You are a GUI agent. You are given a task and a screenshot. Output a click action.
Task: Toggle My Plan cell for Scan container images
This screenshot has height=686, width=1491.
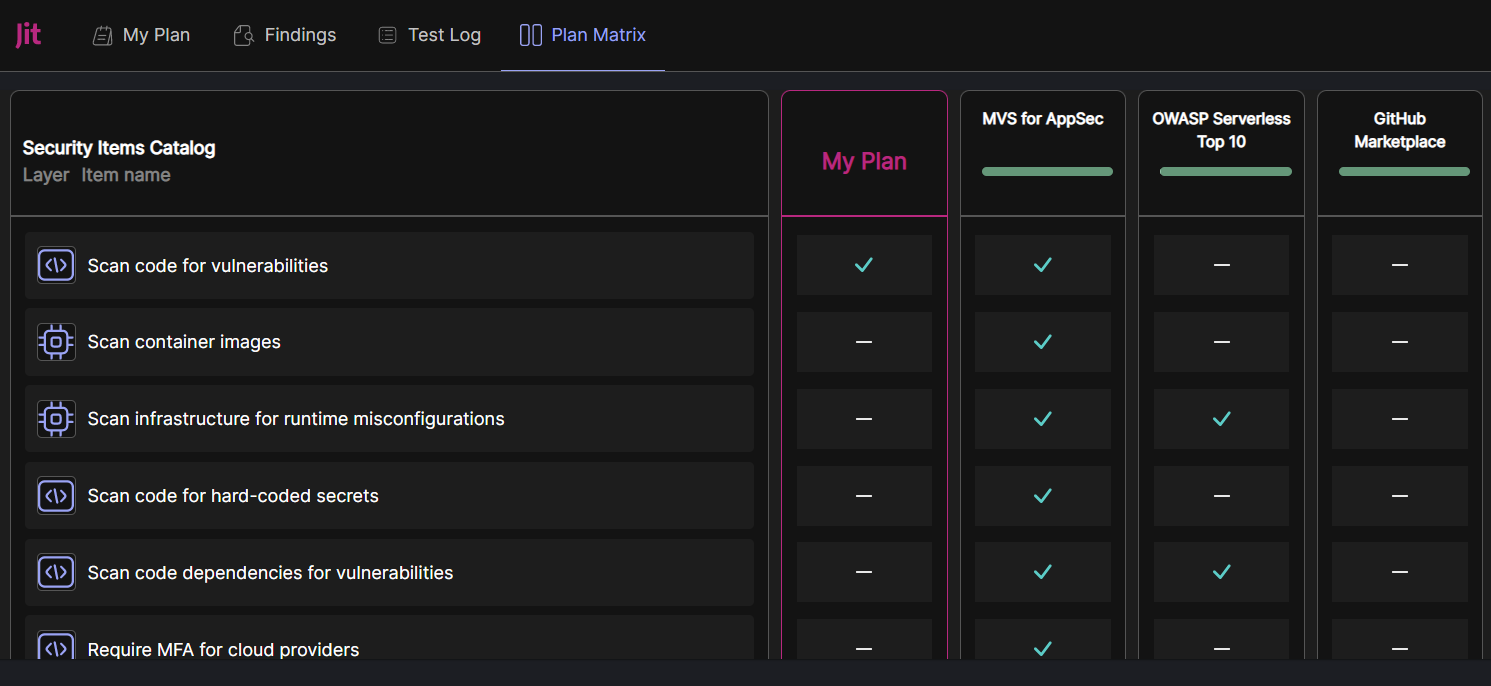pyautogui.click(x=864, y=342)
